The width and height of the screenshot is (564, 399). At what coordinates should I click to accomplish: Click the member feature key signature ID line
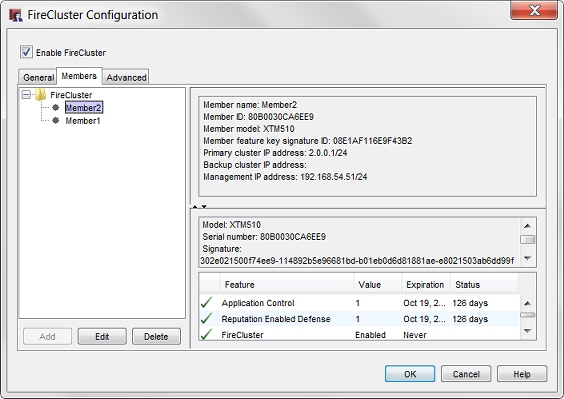click(x=308, y=141)
